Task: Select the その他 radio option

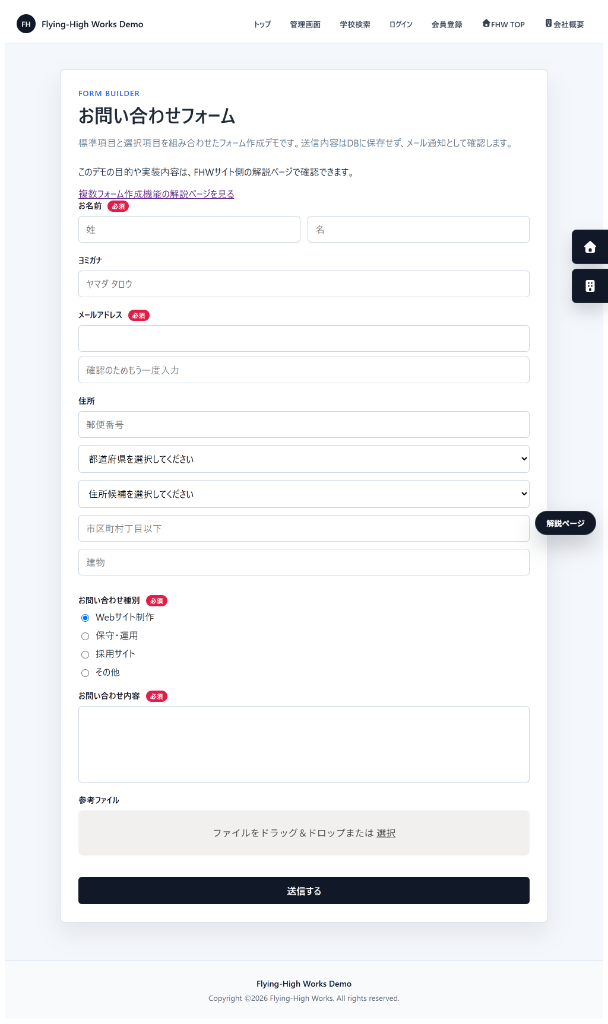Action: point(85,673)
